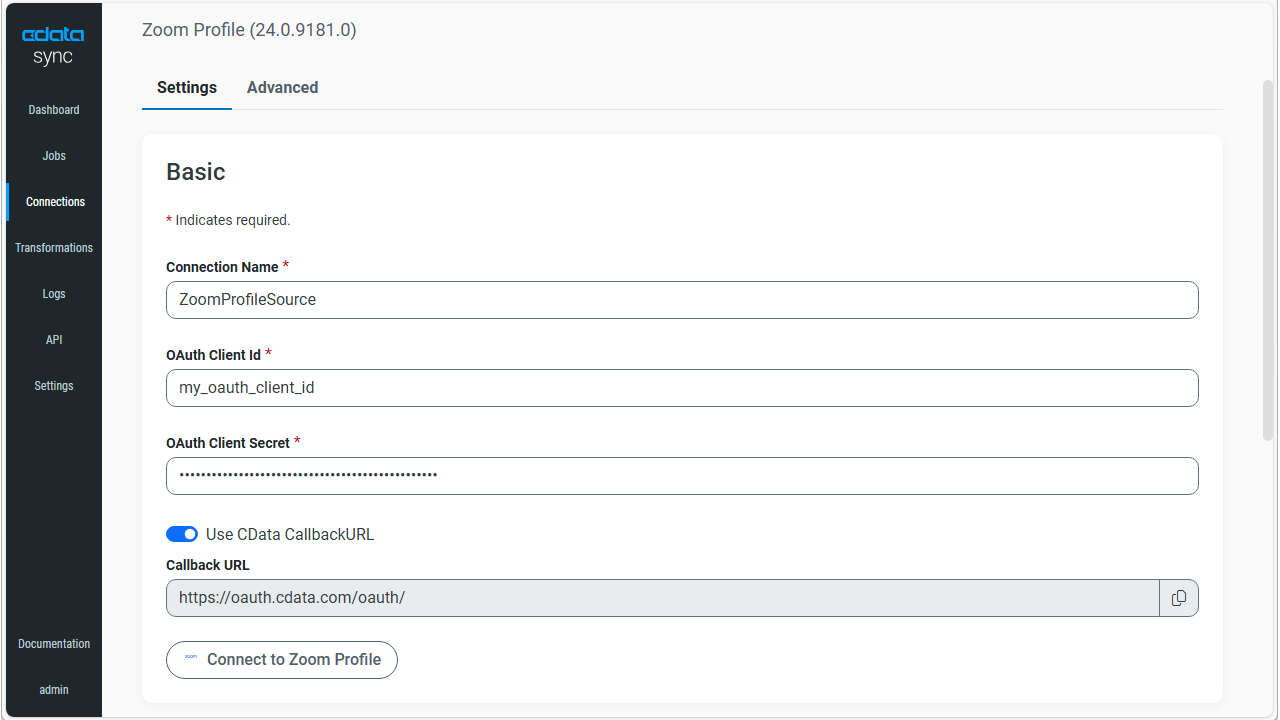The width and height of the screenshot is (1280, 720).
Task: Click the Callback URL text field
Action: coord(662,598)
